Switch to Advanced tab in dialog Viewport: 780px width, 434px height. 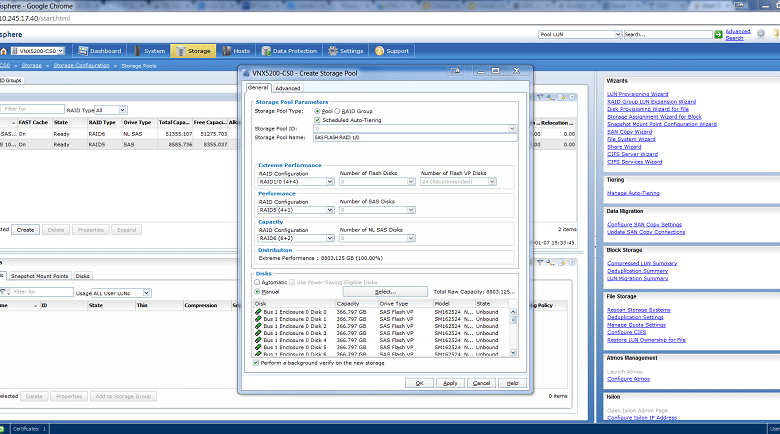pos(288,88)
